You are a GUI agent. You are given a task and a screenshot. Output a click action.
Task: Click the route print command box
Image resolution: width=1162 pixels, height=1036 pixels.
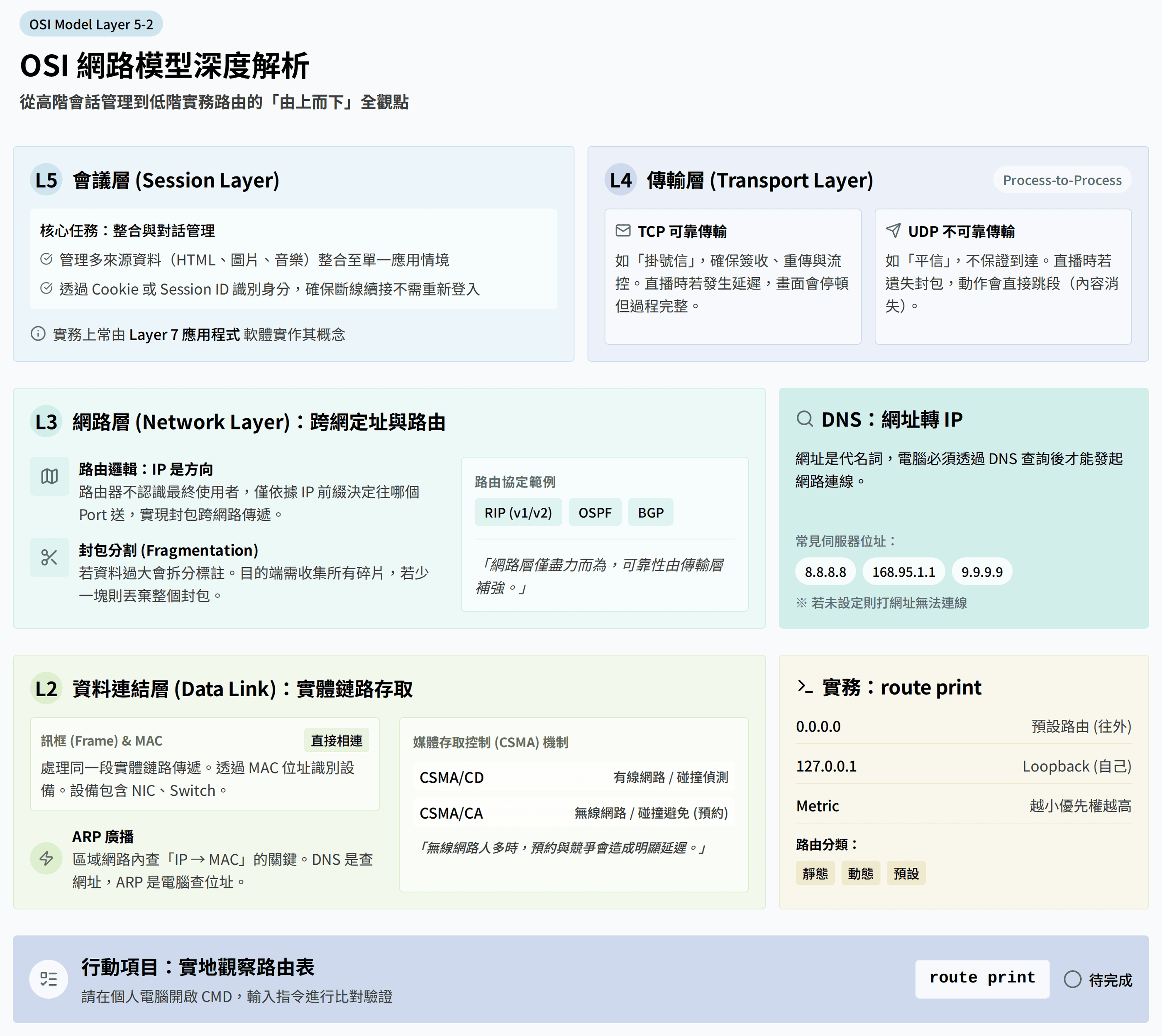click(x=981, y=978)
